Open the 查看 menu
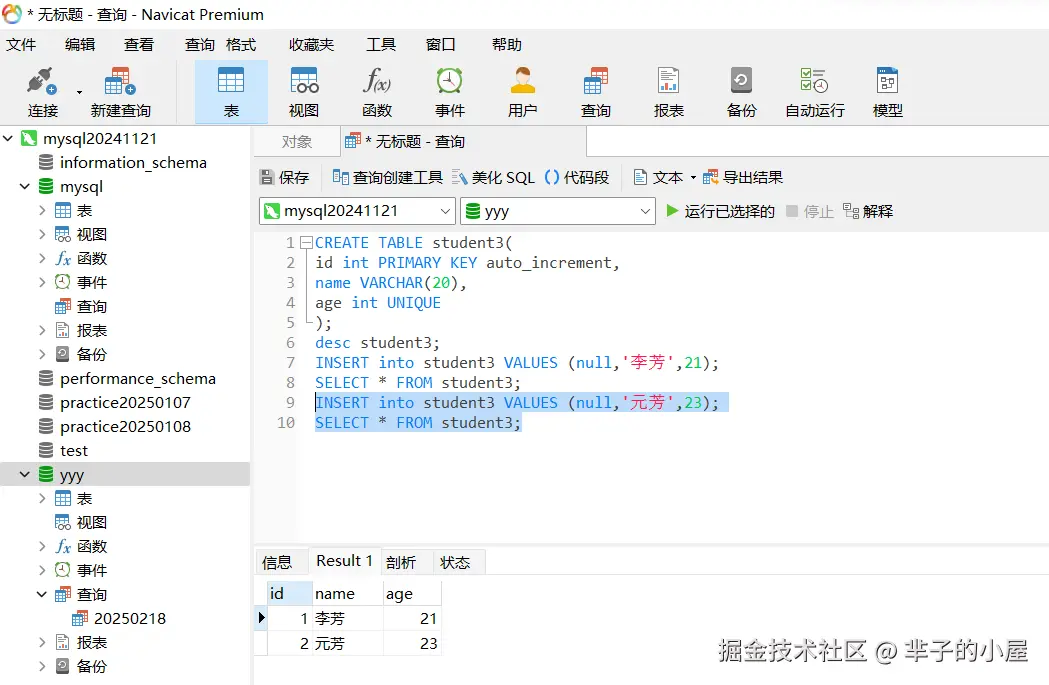This screenshot has width=1049, height=685. click(138, 45)
